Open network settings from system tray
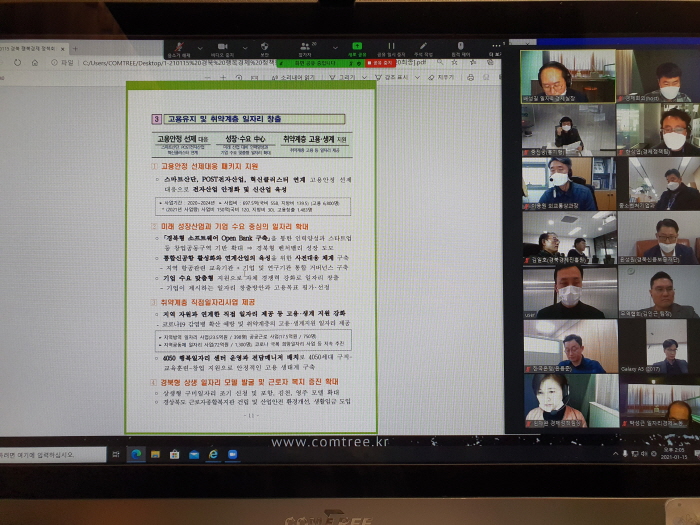 click(x=634, y=454)
